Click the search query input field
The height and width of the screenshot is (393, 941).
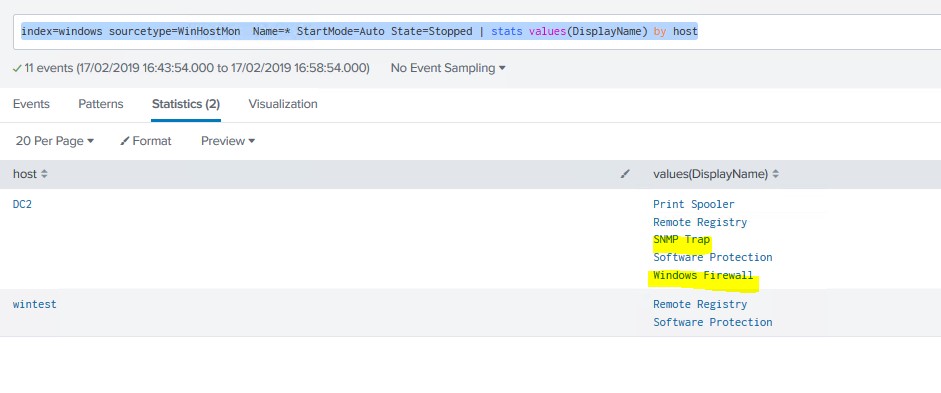(x=477, y=32)
